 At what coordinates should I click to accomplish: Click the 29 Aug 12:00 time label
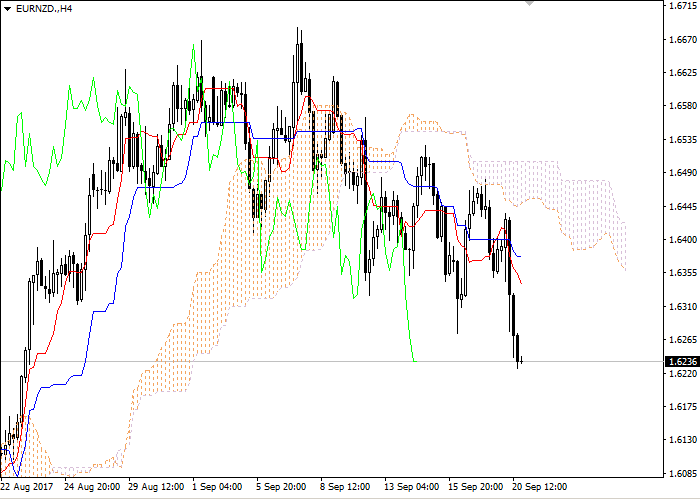click(x=156, y=487)
